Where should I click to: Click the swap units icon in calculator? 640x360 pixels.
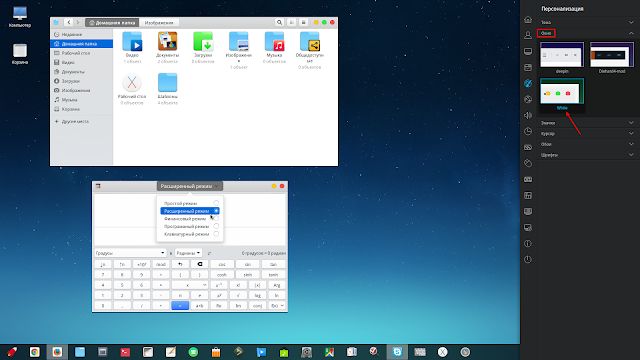click(x=209, y=253)
